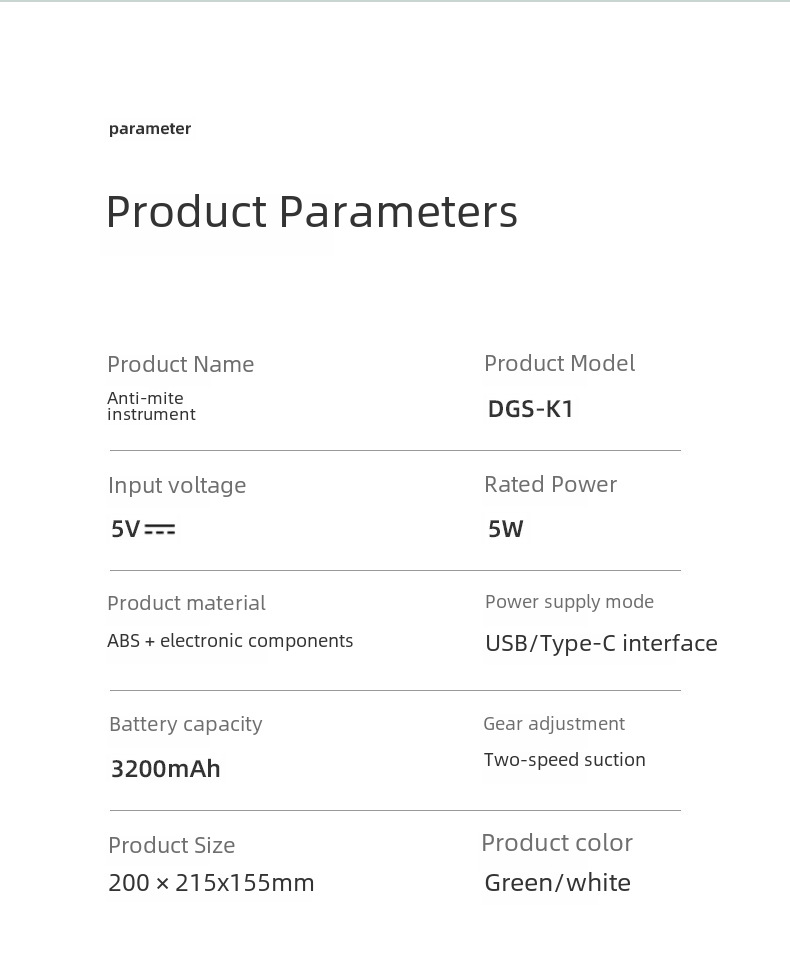Click the "Product Name" label
This screenshot has width=790, height=966.
pyautogui.click(x=180, y=365)
